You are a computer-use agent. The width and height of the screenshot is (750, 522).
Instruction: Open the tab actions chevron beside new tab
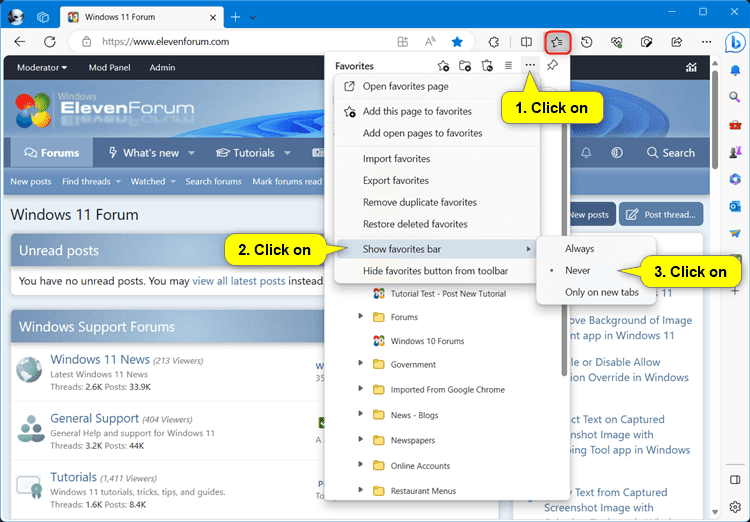tap(253, 18)
